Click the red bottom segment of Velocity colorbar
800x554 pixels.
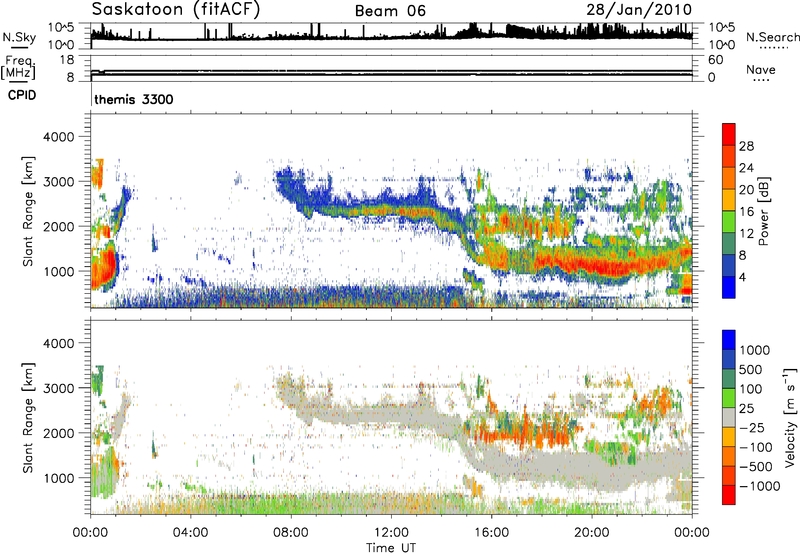tap(729, 495)
